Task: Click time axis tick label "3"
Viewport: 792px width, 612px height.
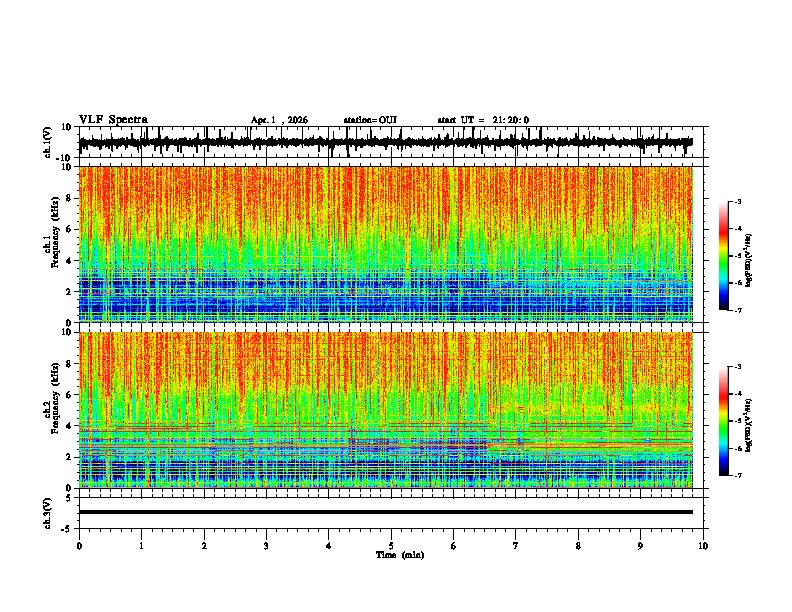Action: click(x=266, y=546)
